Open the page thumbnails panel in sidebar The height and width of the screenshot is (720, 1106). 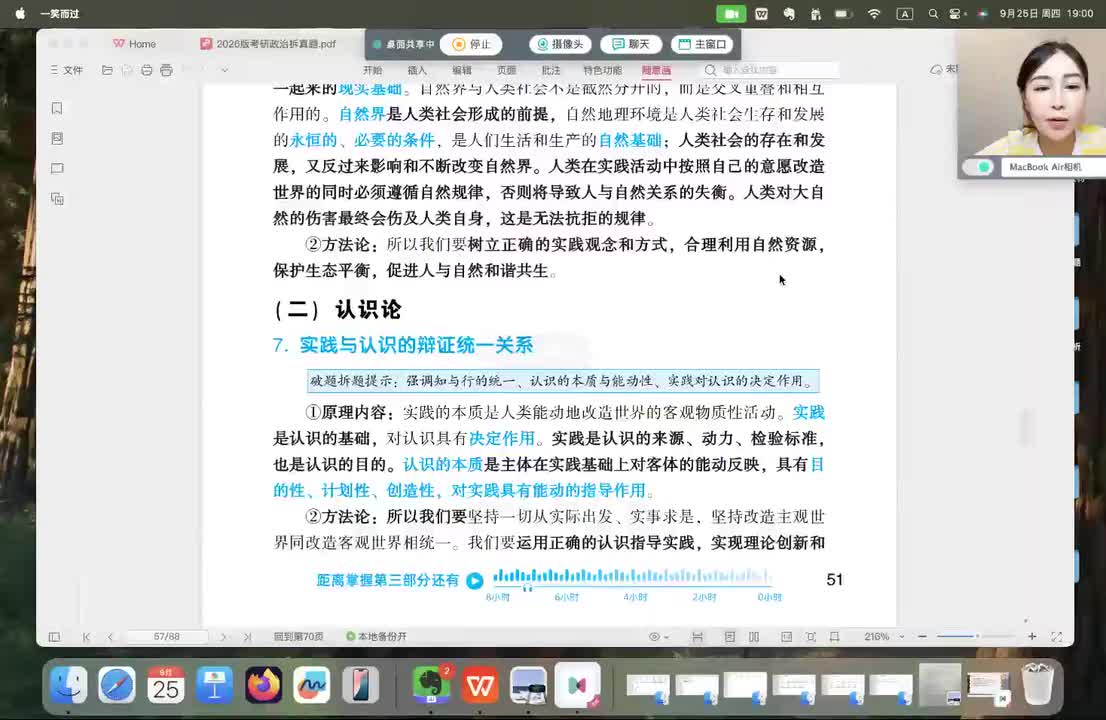(x=57, y=138)
